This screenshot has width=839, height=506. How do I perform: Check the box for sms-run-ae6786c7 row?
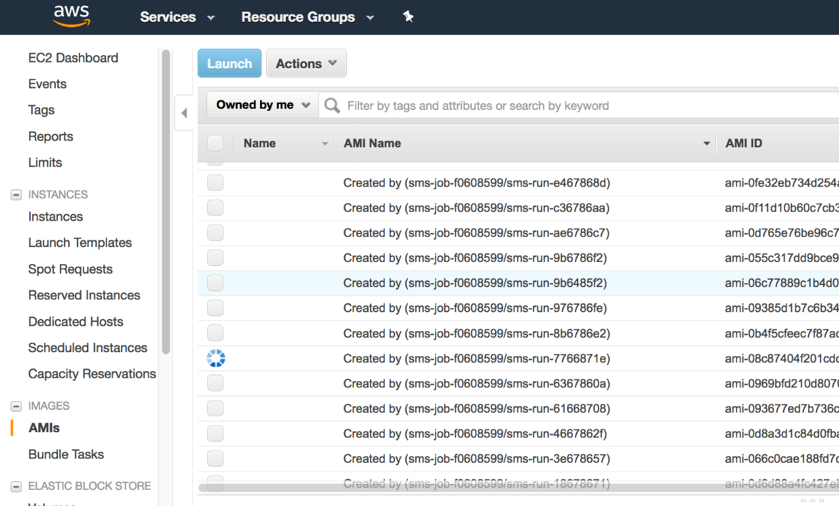pyautogui.click(x=215, y=233)
